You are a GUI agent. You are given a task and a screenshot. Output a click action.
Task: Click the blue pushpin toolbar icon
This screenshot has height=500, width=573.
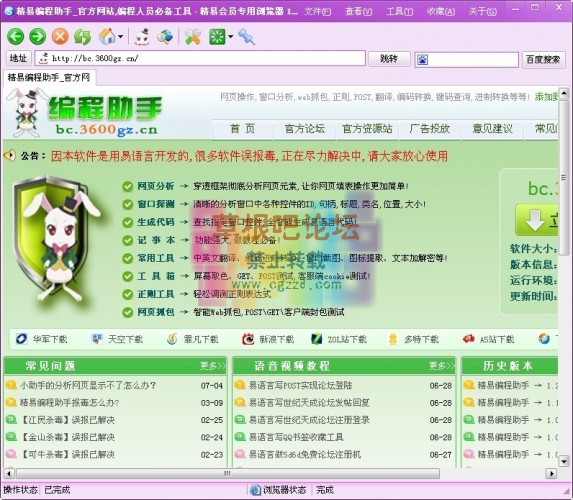[x=246, y=37]
